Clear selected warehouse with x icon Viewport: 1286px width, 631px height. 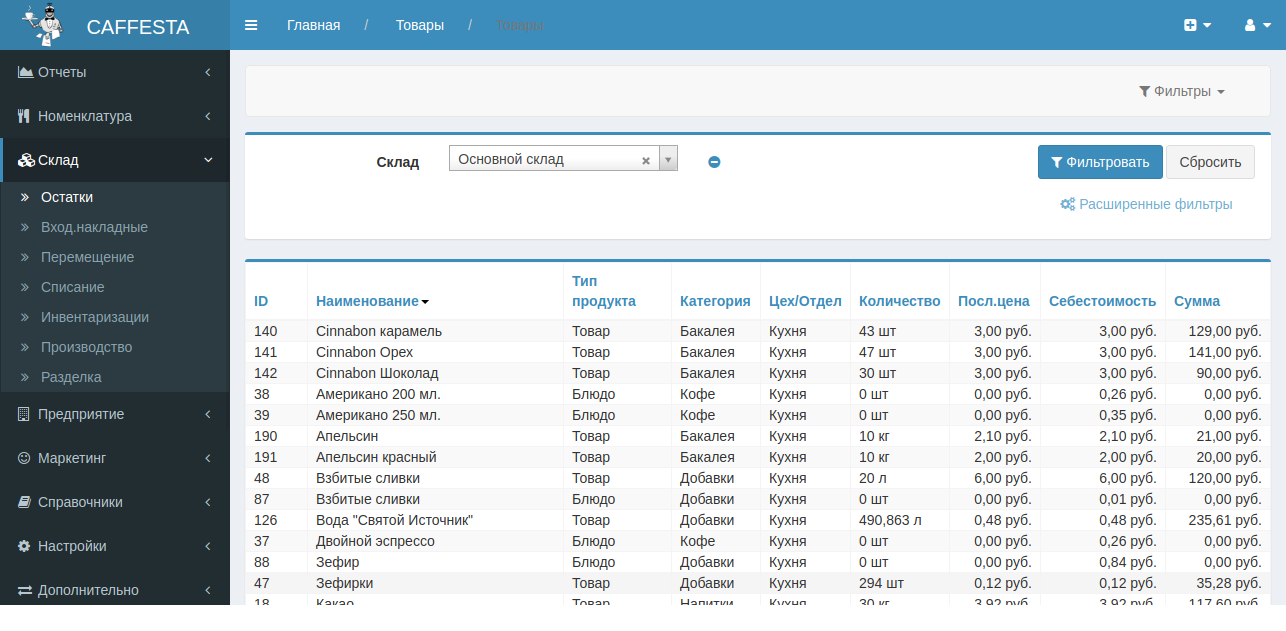[646, 160]
